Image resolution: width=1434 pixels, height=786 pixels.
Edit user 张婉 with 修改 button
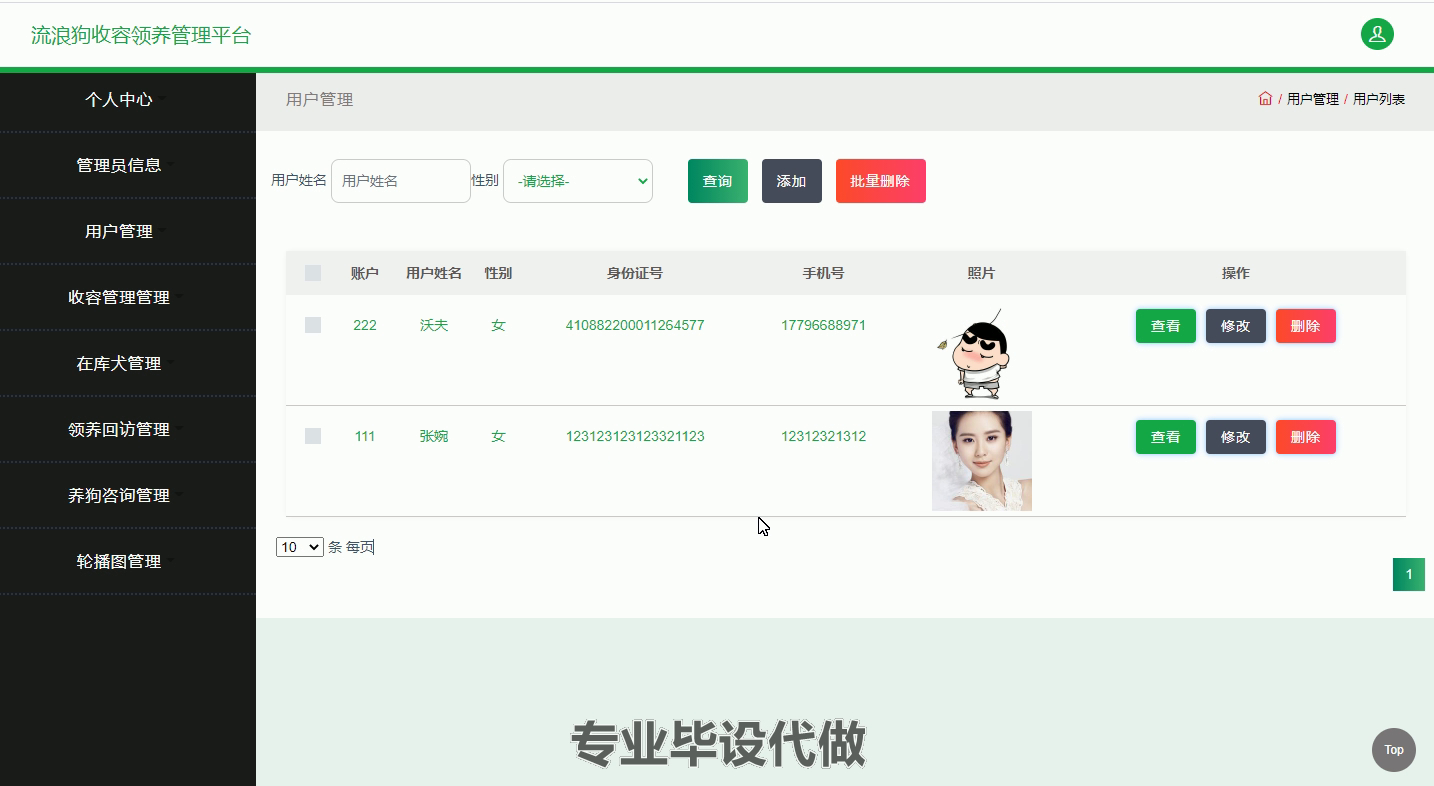tap(1236, 437)
